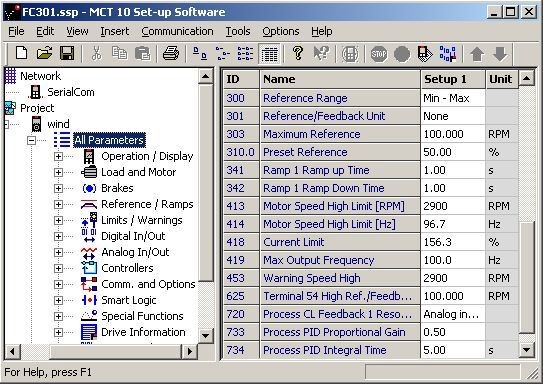Save project using the floppy disk icon

(x=67, y=54)
